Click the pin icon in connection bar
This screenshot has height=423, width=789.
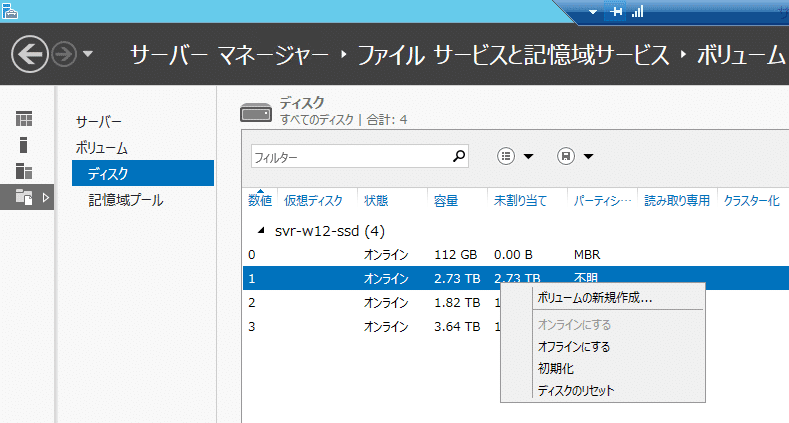[x=616, y=12]
